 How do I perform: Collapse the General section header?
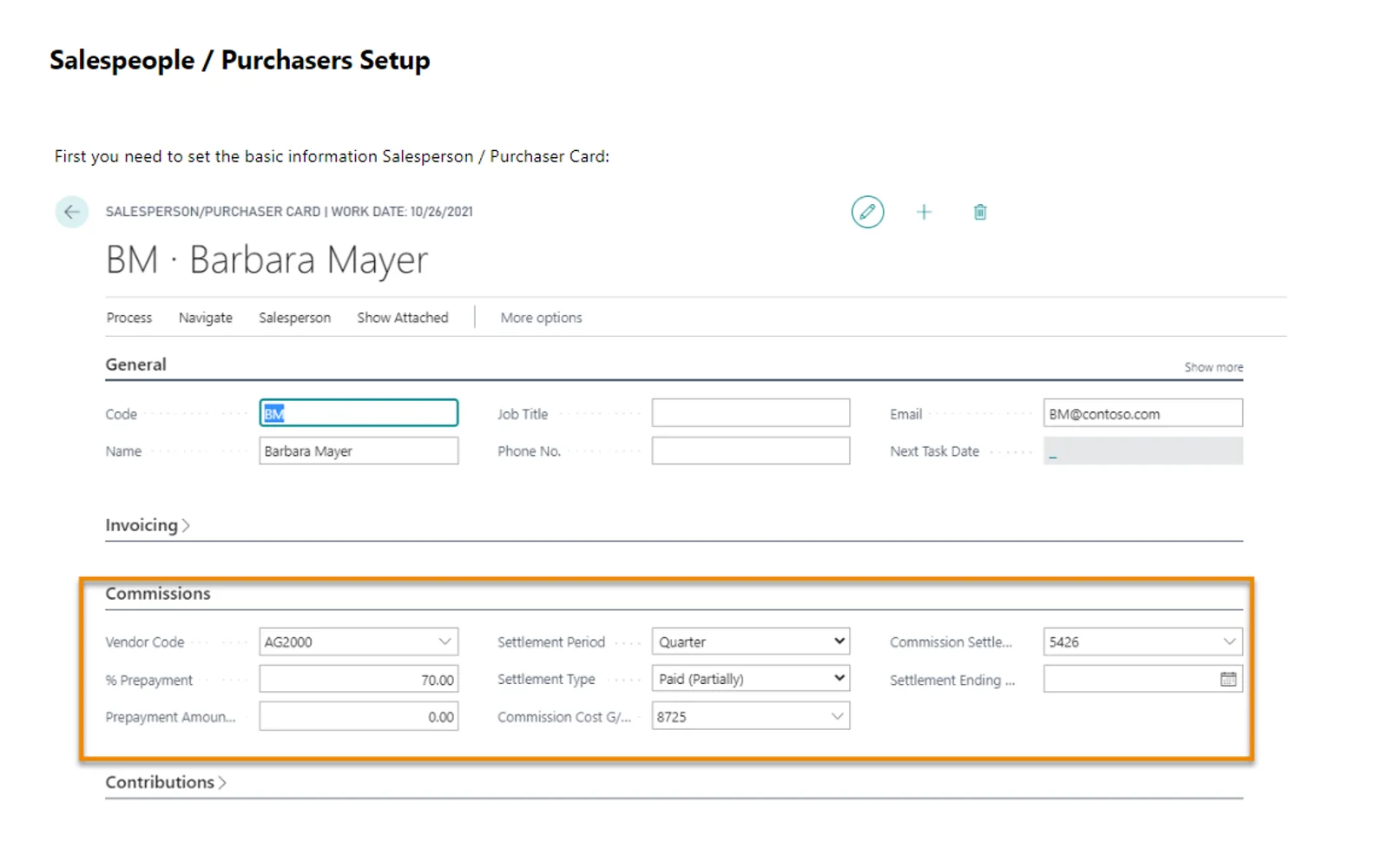[x=136, y=365]
